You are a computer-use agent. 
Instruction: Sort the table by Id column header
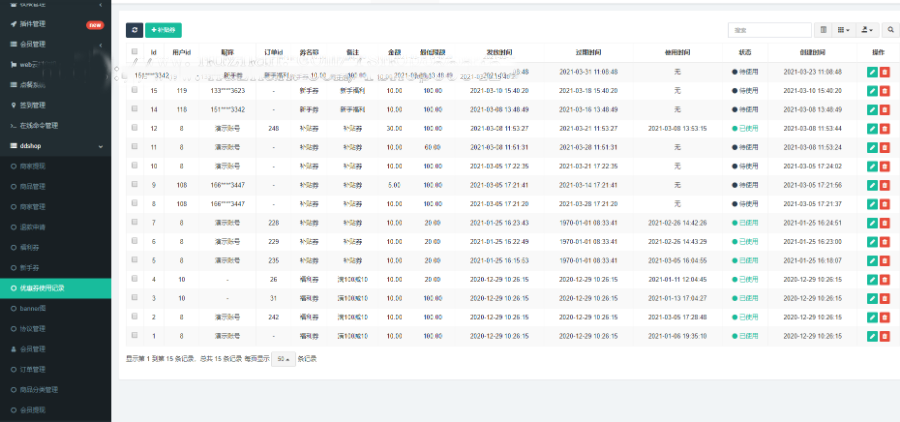click(x=153, y=51)
